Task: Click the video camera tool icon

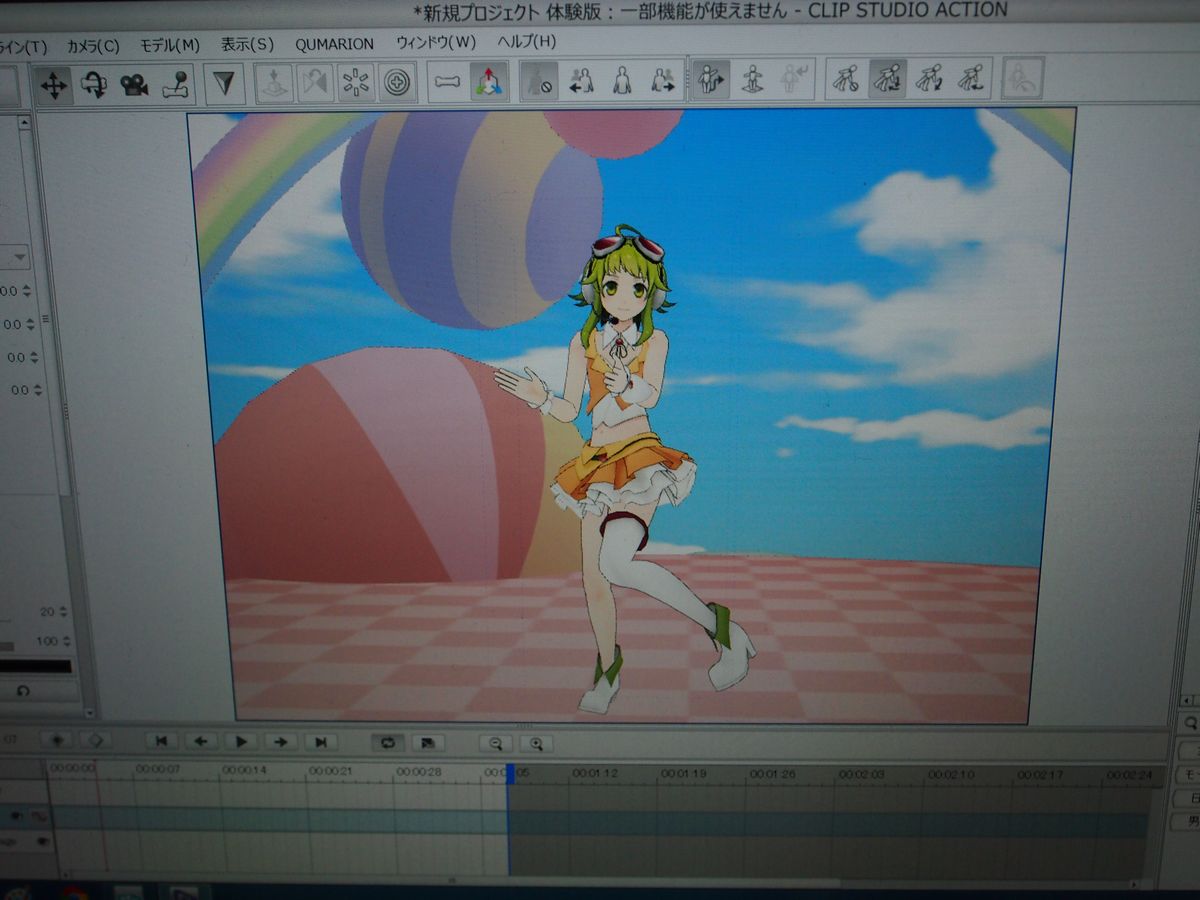Action: click(134, 84)
